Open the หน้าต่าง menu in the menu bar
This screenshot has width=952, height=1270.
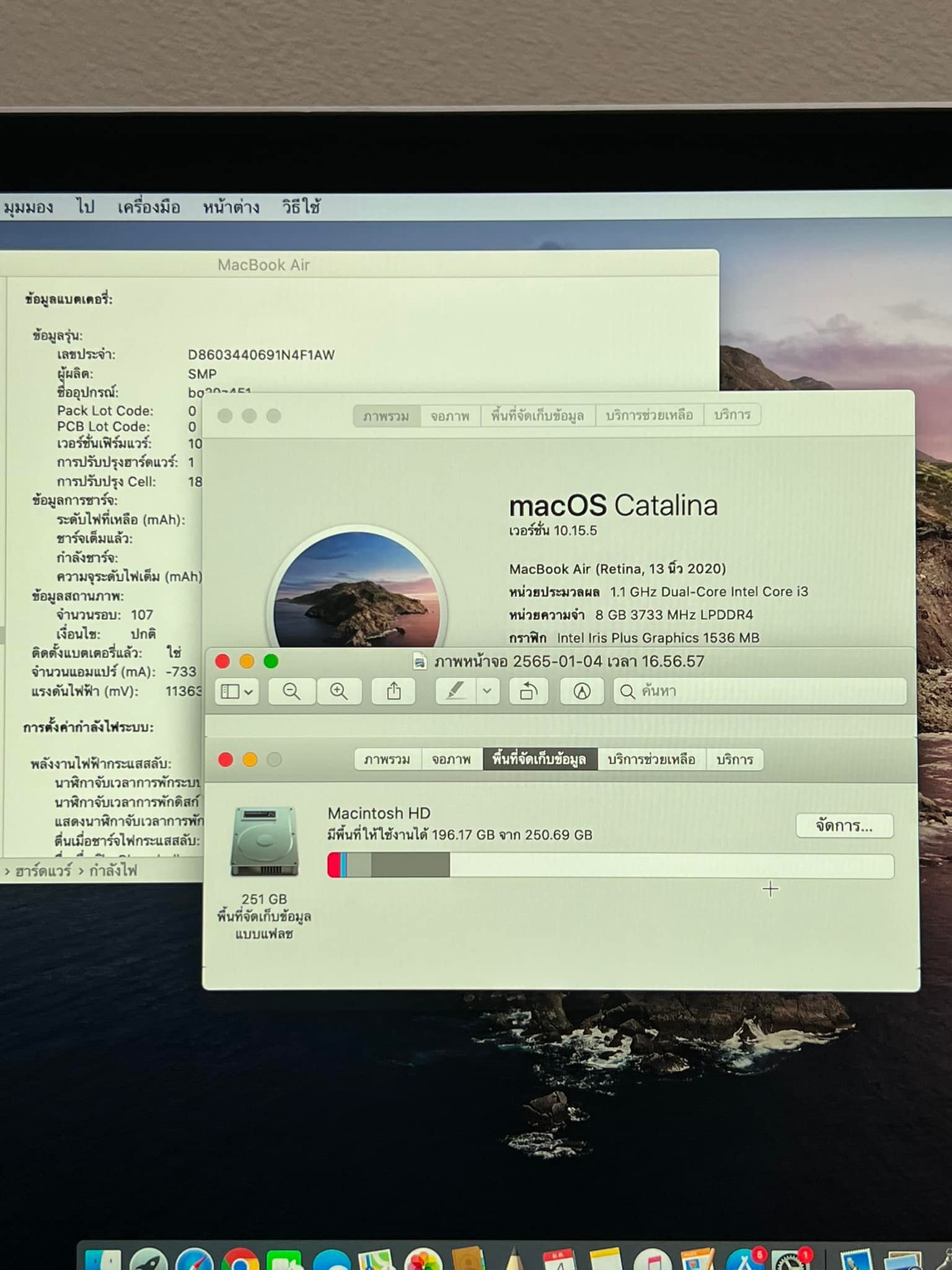231,207
